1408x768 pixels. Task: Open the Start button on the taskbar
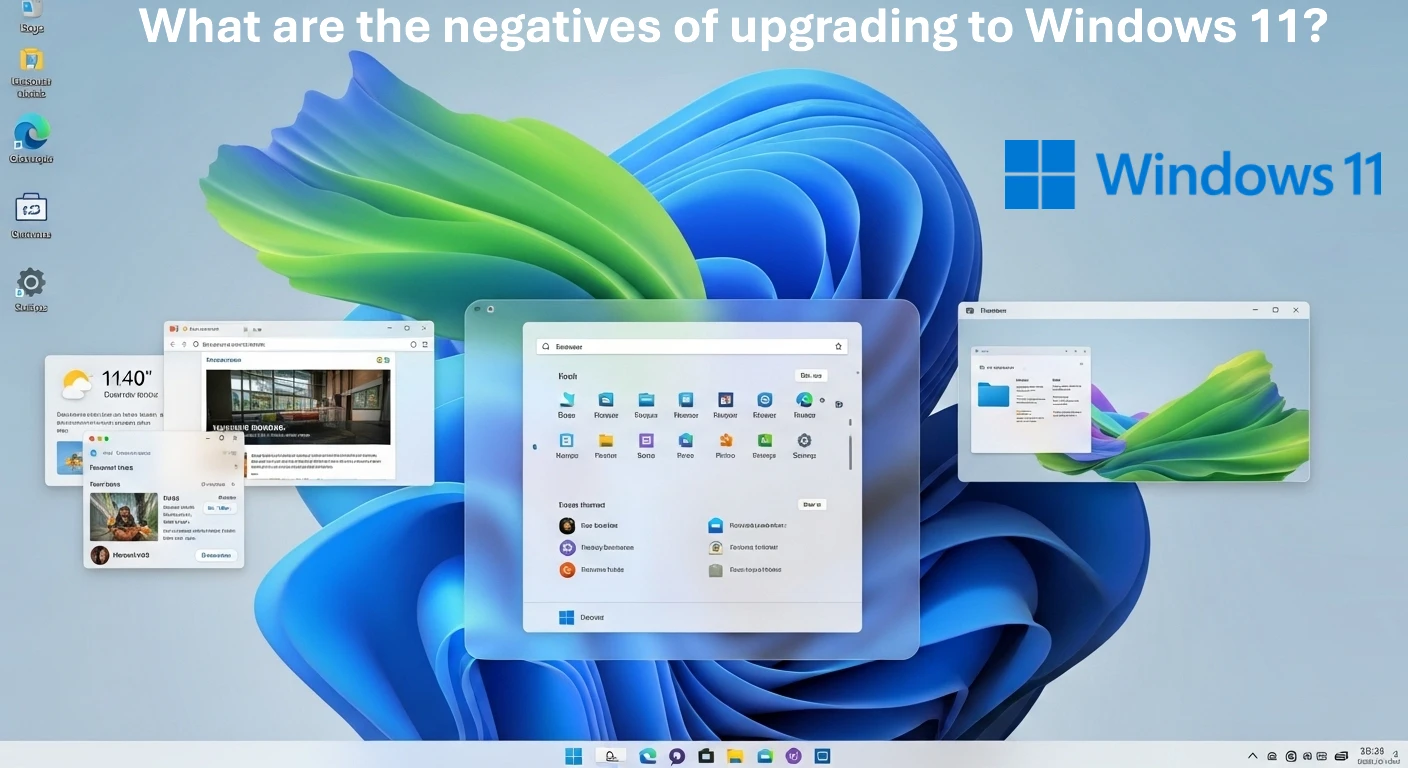click(x=574, y=756)
